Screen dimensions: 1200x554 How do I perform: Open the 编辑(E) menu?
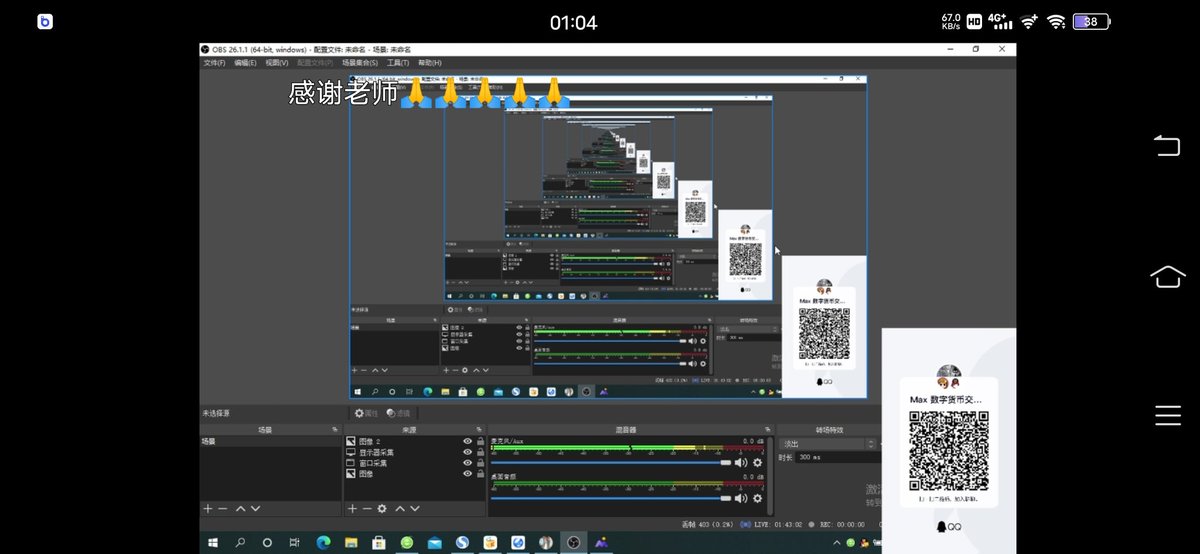pos(245,63)
